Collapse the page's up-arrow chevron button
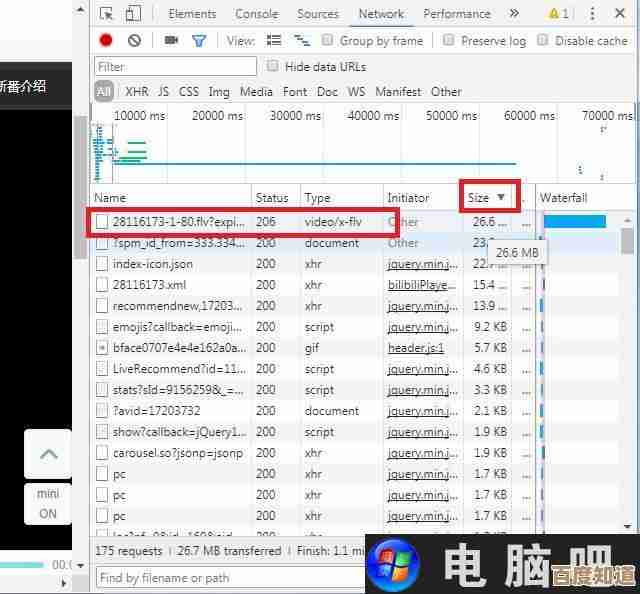Image resolution: width=640 pixels, height=594 pixels. pos(48,454)
